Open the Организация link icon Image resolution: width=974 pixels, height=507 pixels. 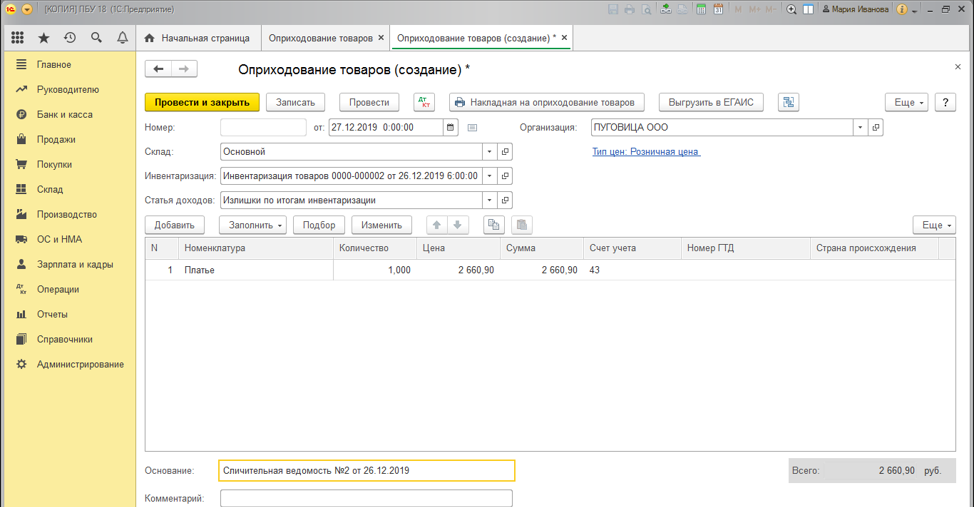[876, 128]
